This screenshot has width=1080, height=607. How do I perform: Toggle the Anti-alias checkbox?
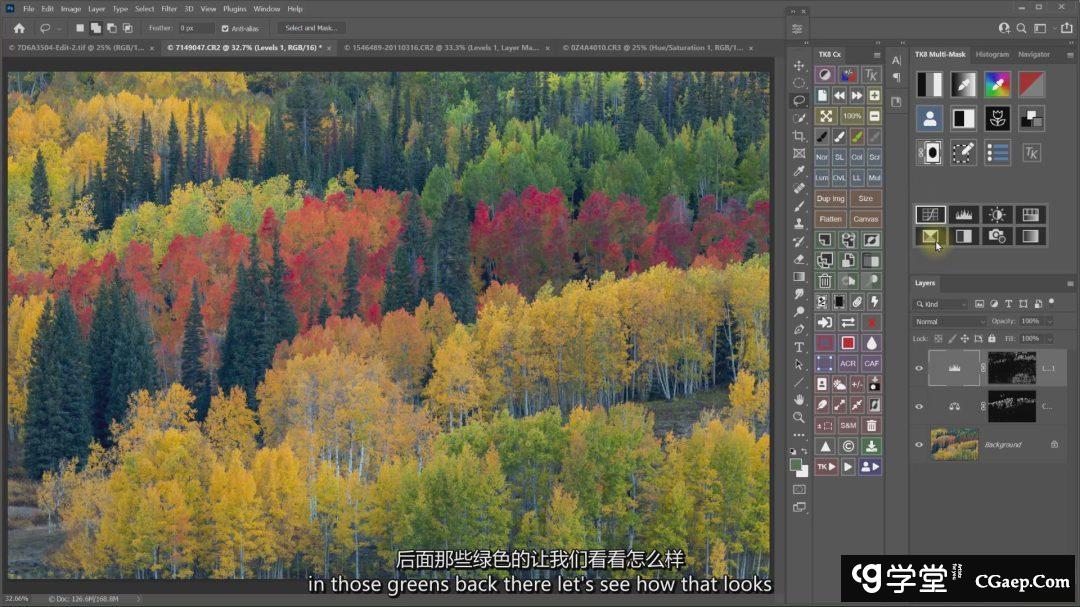click(x=225, y=28)
